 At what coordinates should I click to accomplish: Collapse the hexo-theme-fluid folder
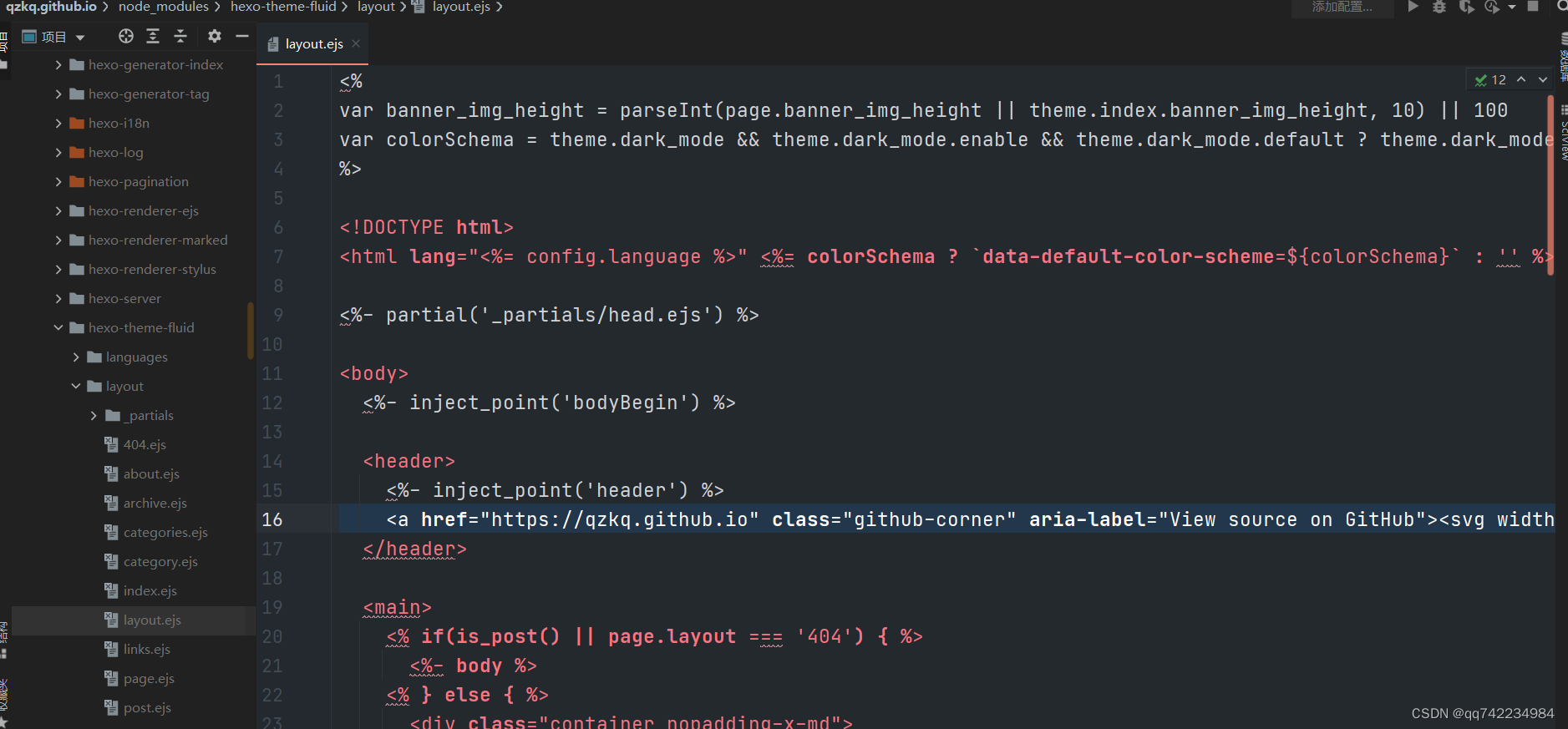click(58, 328)
